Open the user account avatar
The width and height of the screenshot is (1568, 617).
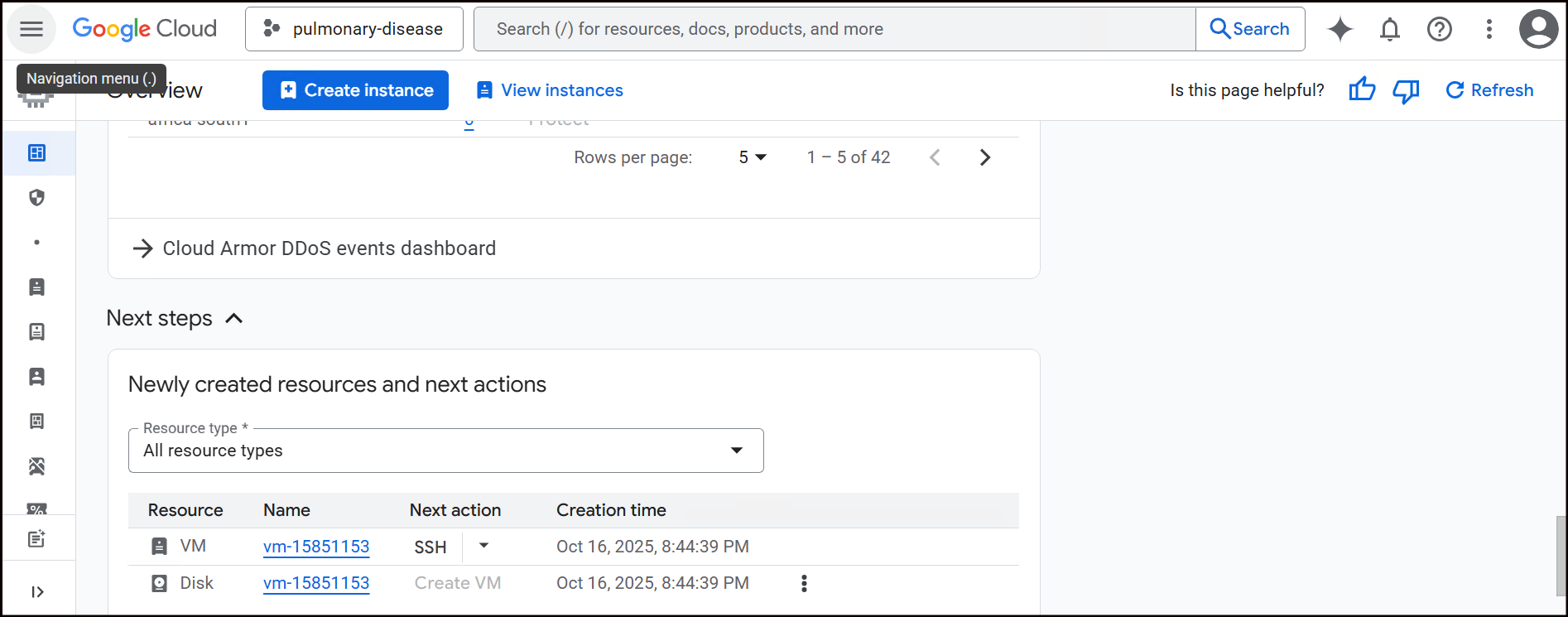(x=1538, y=29)
